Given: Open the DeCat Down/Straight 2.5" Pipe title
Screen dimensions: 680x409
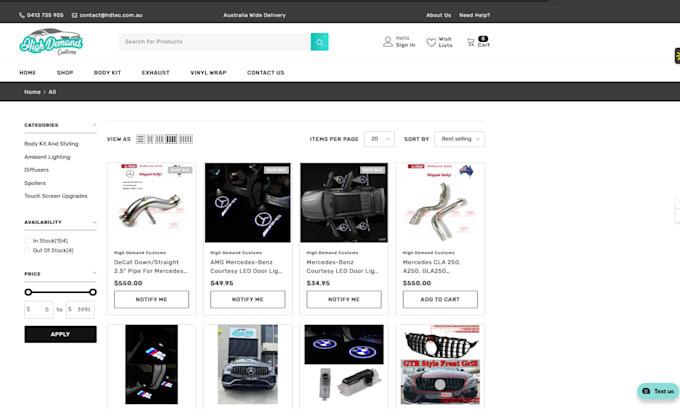Looking at the screenshot, I should pyautogui.click(x=150, y=267).
